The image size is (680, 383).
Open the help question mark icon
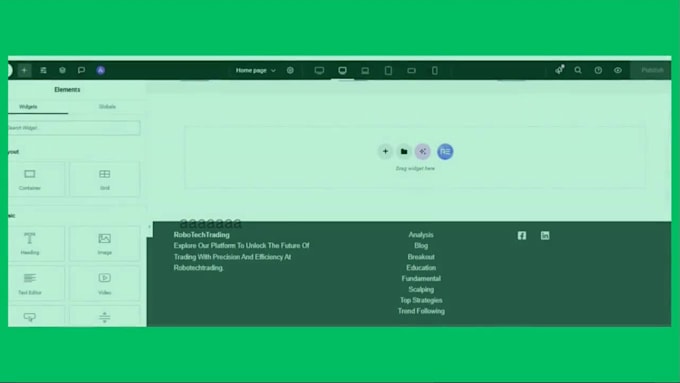click(x=598, y=70)
